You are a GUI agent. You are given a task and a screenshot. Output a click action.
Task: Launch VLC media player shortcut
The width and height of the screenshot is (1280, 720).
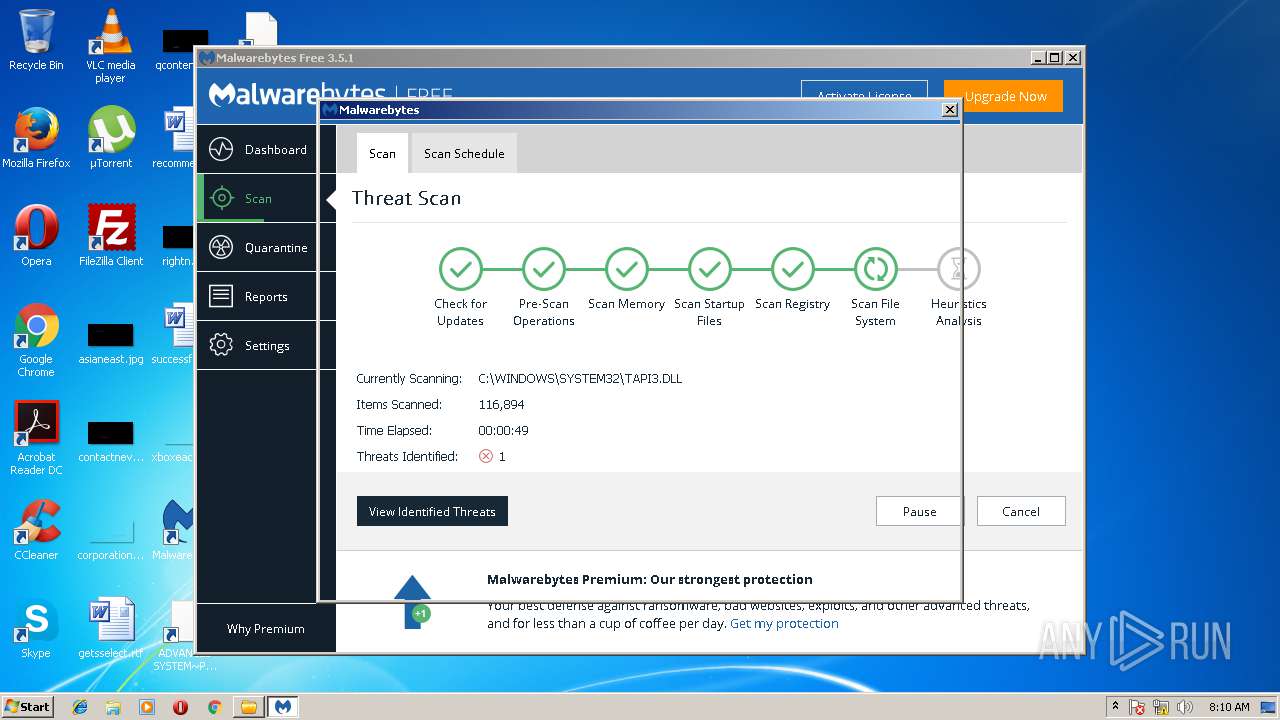tap(110, 46)
